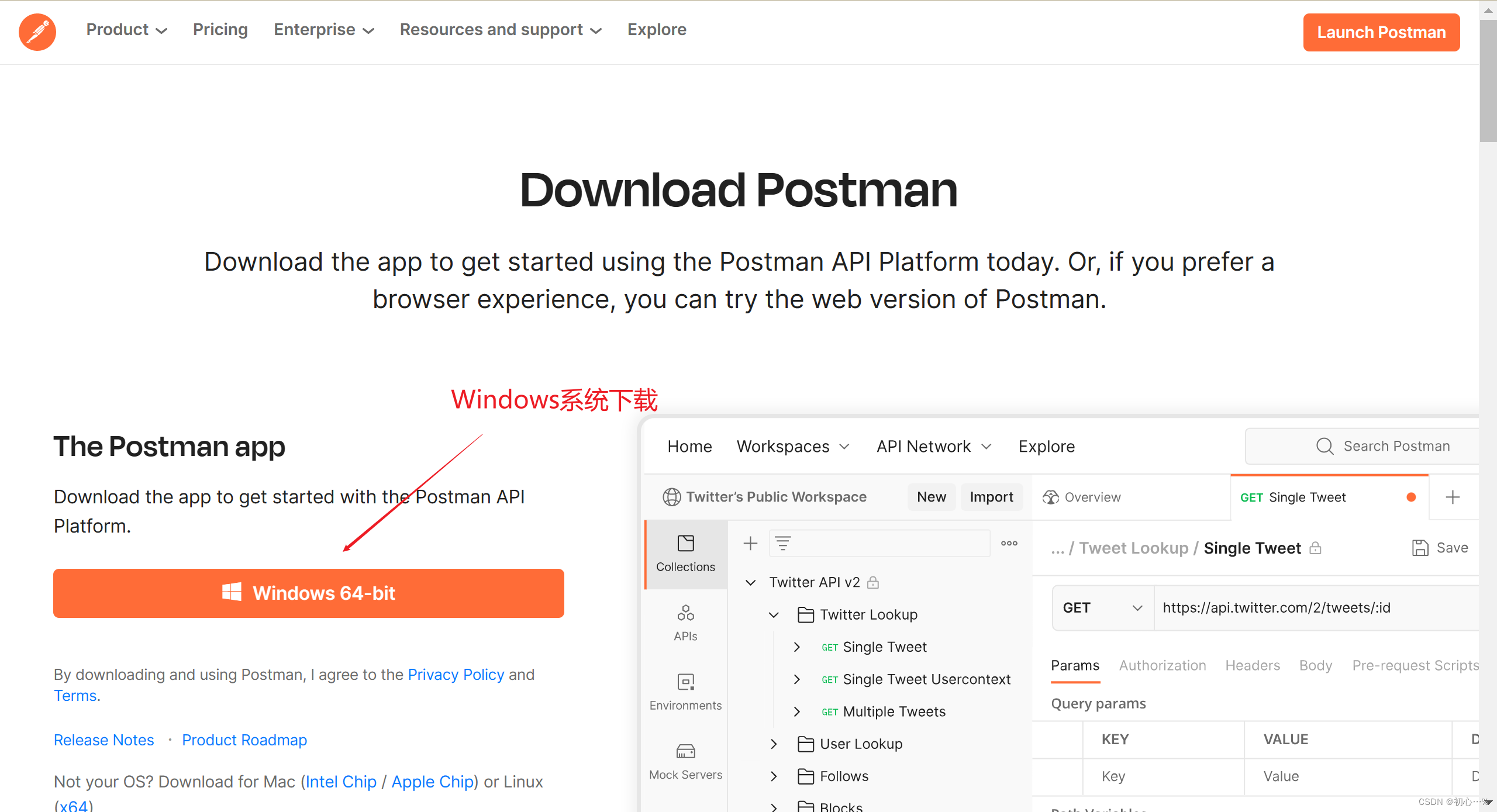Image resolution: width=1497 pixels, height=812 pixels.
Task: Click the Launch Postman button
Action: (1381, 32)
